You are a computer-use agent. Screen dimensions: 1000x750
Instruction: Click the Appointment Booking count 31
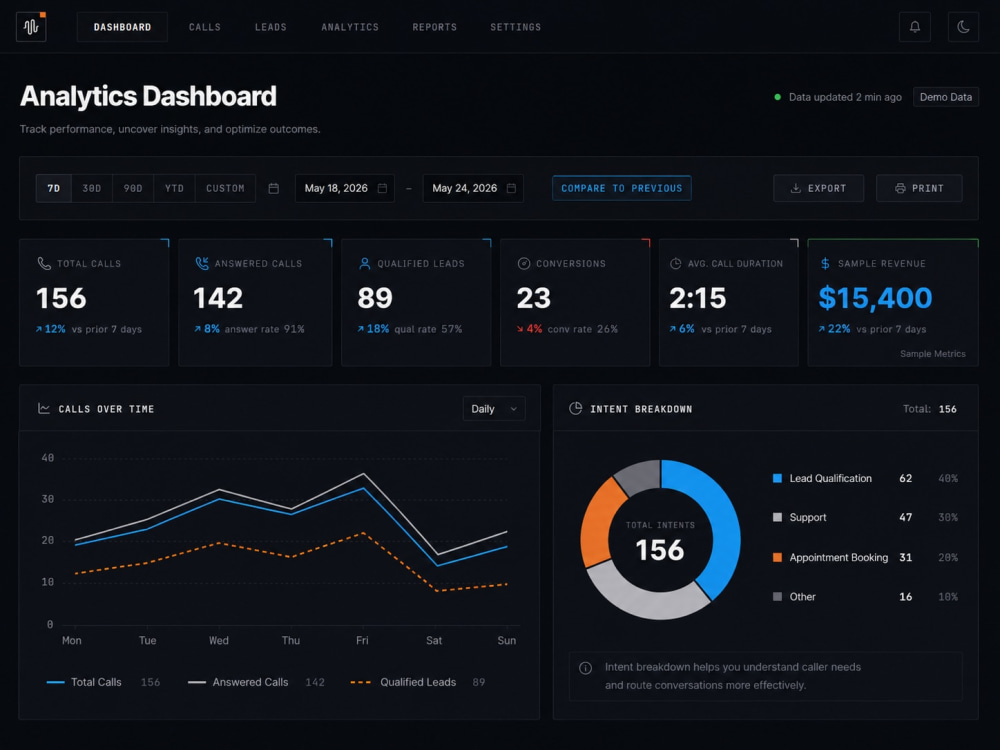tap(906, 557)
